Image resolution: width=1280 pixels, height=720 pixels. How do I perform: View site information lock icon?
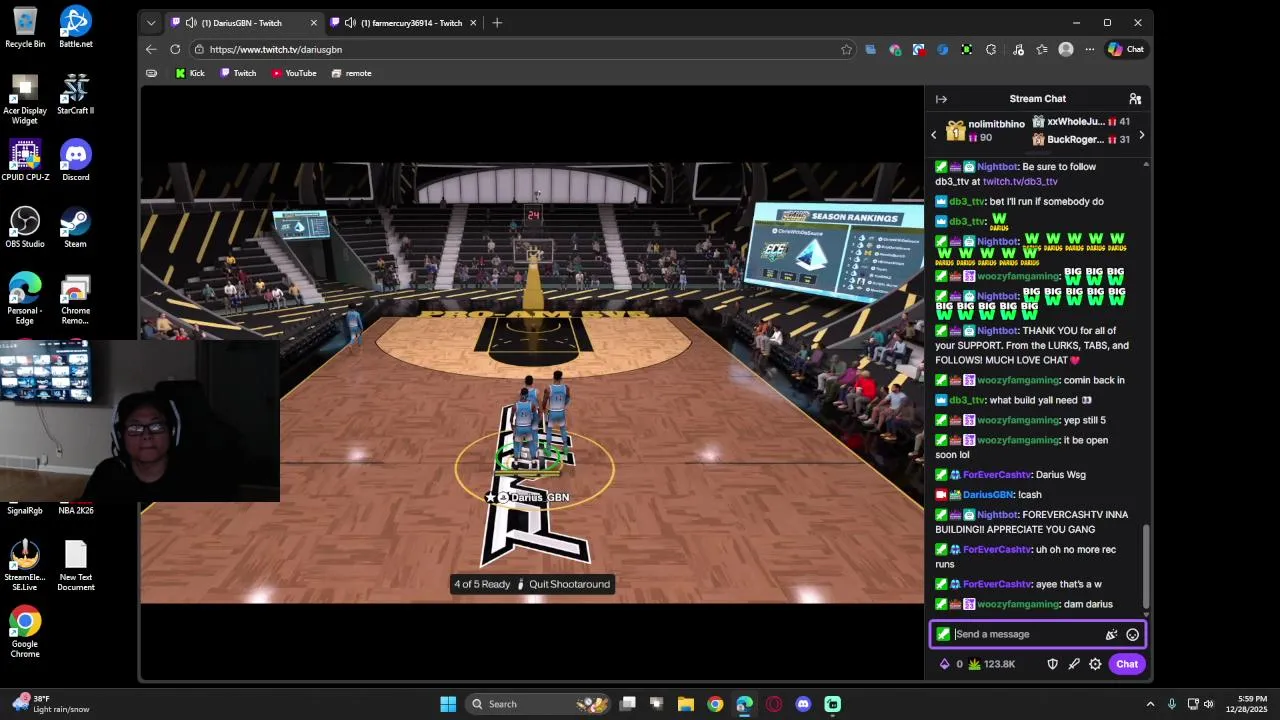200,49
